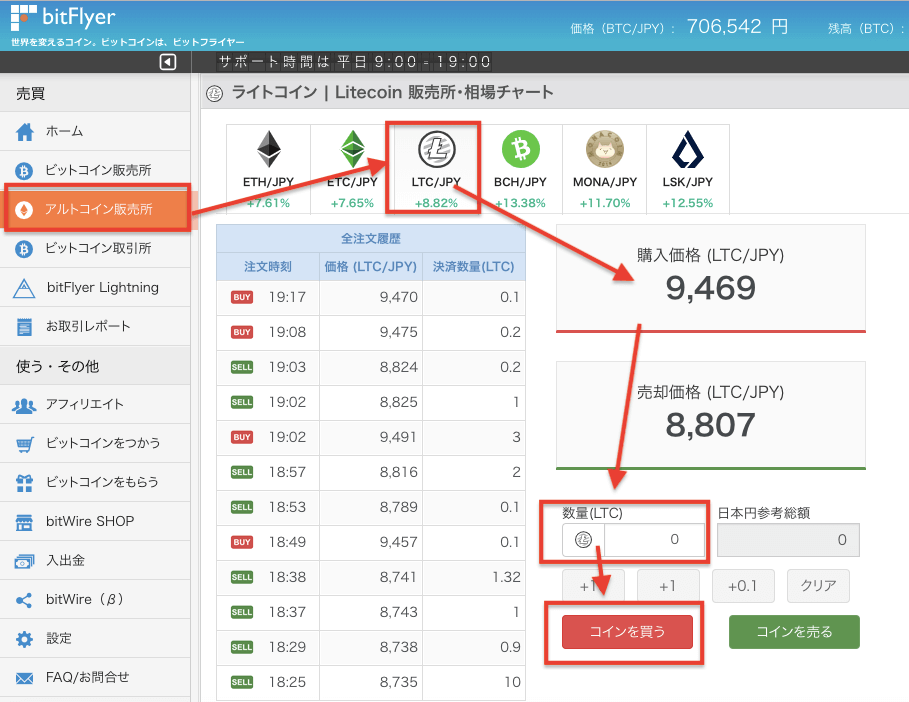Click the サポート時間 notice in the black bar
The width and height of the screenshot is (909, 702).
coord(355,61)
